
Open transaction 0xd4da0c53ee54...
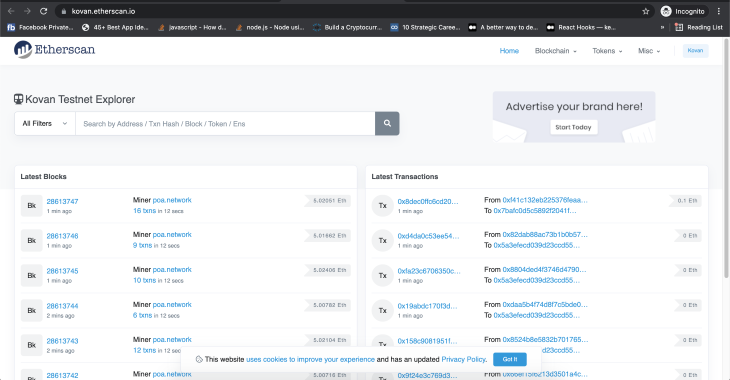(428, 236)
